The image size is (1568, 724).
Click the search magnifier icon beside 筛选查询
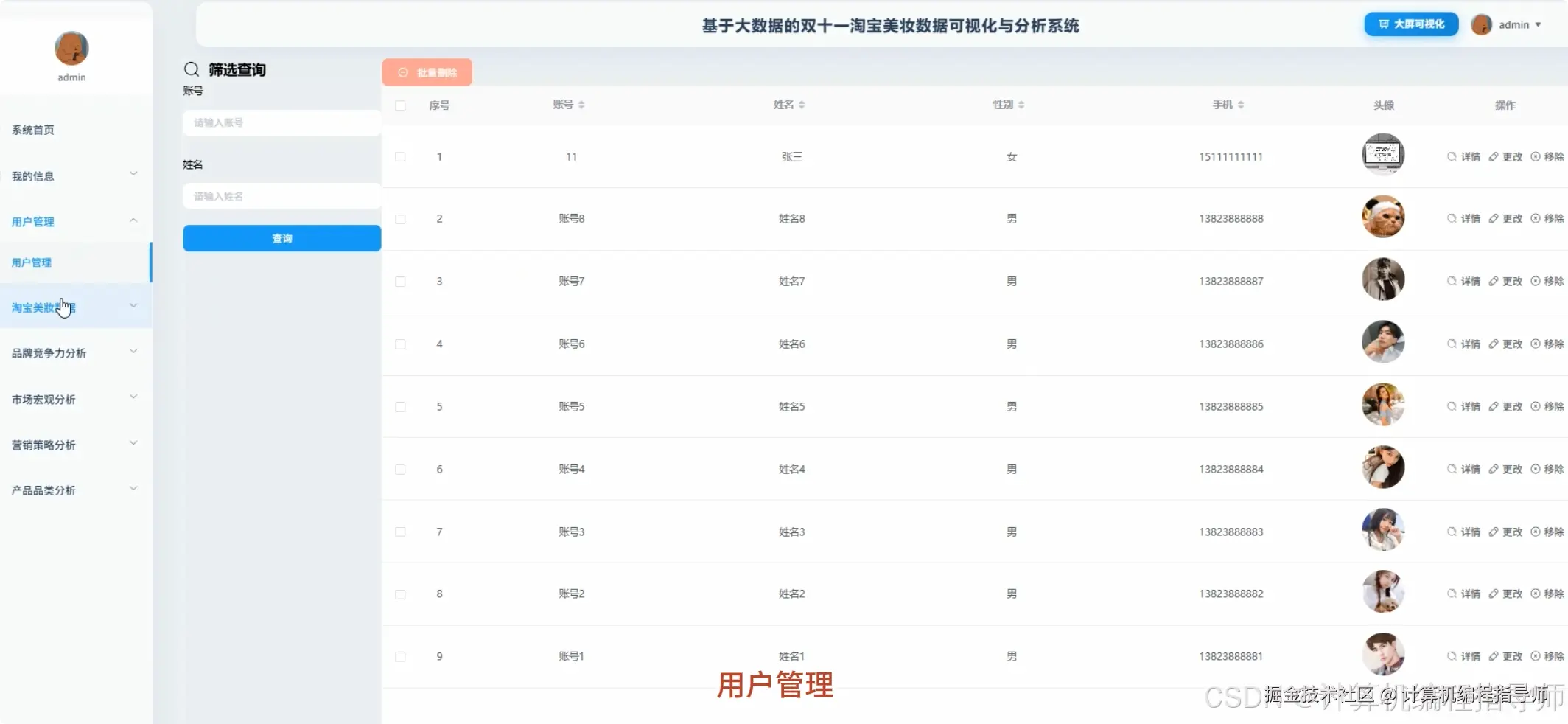(x=192, y=69)
